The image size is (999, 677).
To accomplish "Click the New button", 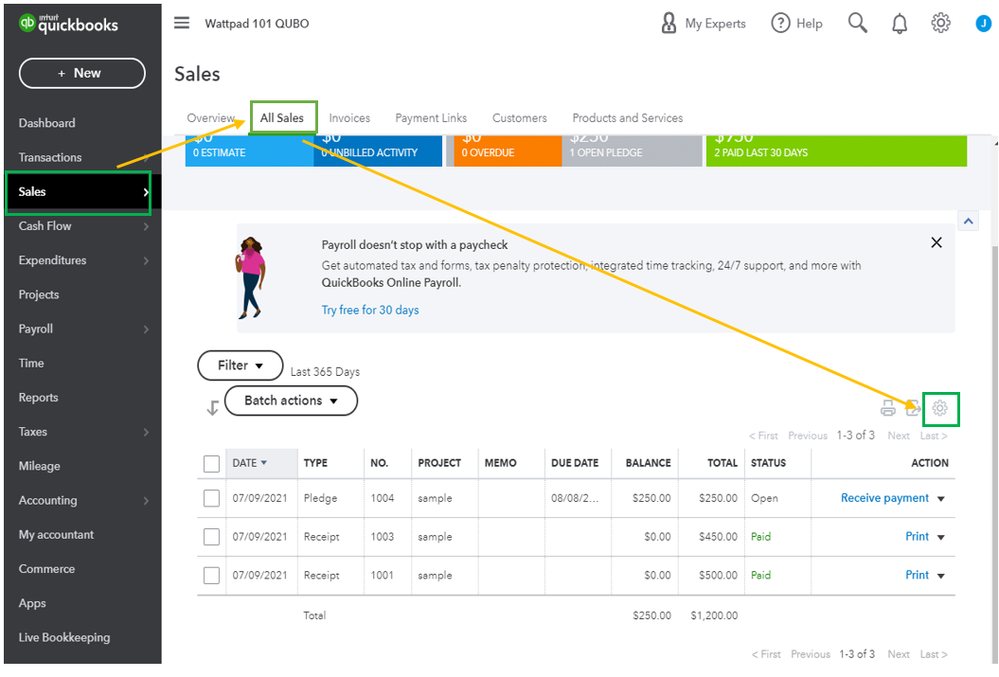I will 82,73.
